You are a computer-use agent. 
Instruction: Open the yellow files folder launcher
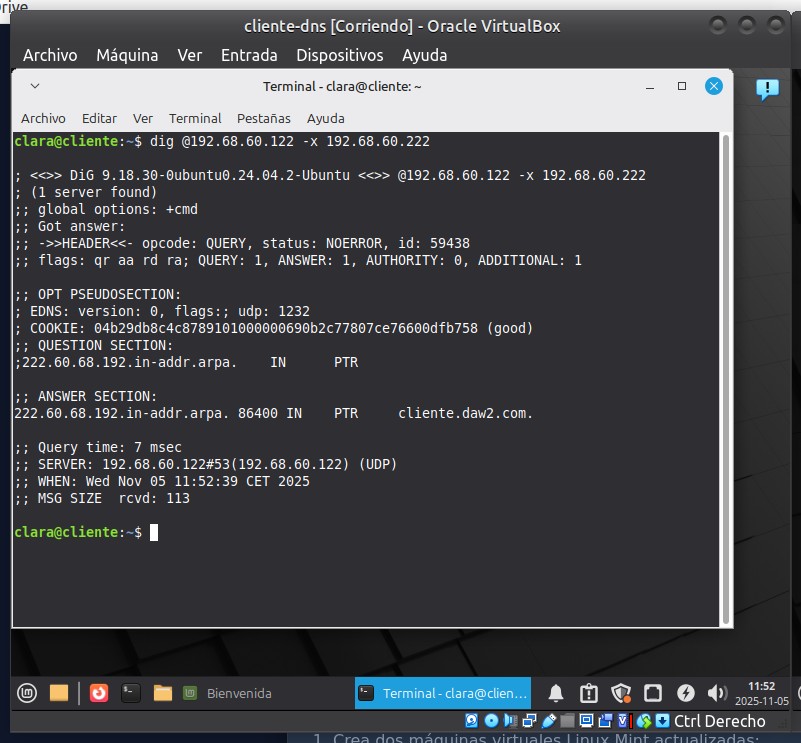tap(59, 692)
